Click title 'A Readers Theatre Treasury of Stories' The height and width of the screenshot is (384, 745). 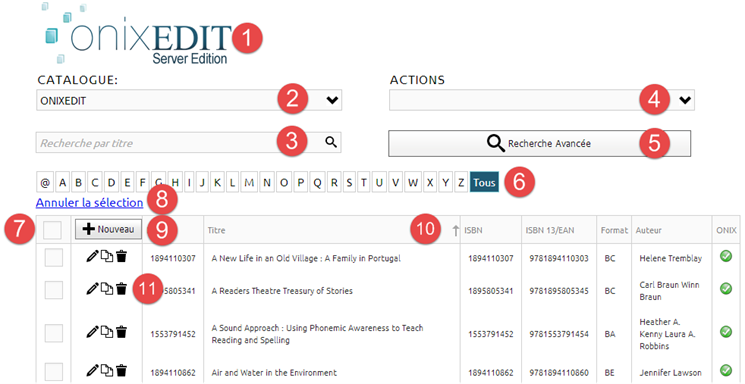click(282, 291)
